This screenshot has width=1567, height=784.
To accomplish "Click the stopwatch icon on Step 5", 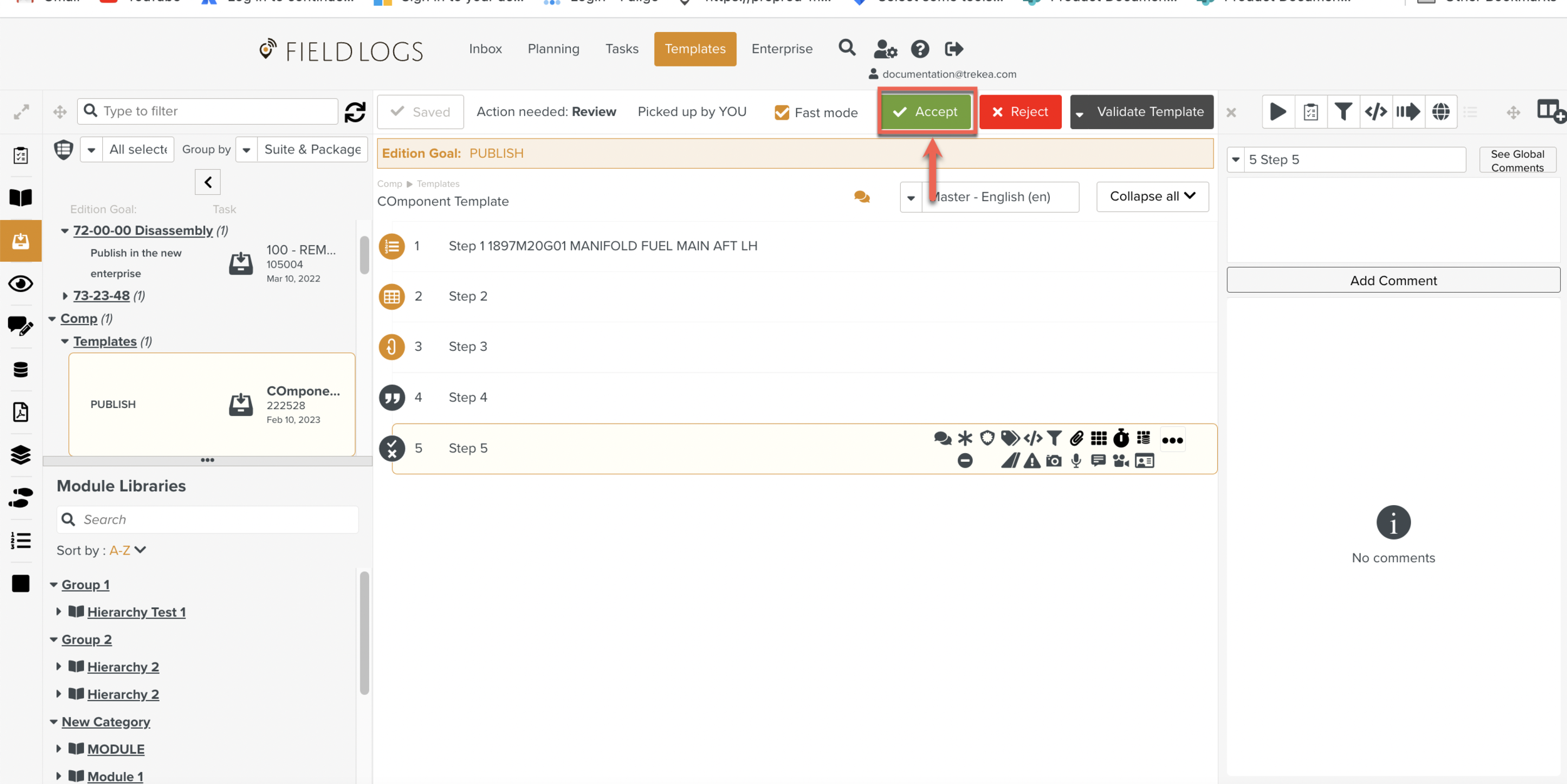I will 1121,439.
